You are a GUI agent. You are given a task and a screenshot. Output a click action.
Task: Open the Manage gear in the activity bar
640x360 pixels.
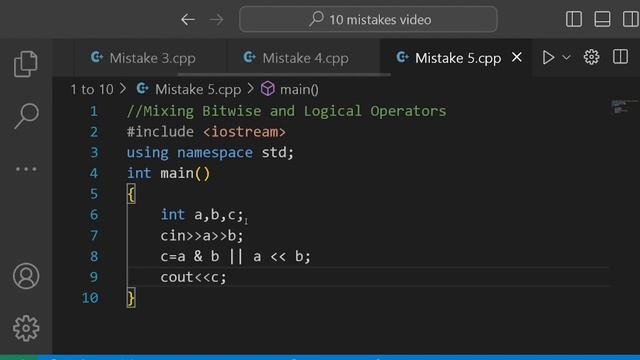tap(26, 328)
